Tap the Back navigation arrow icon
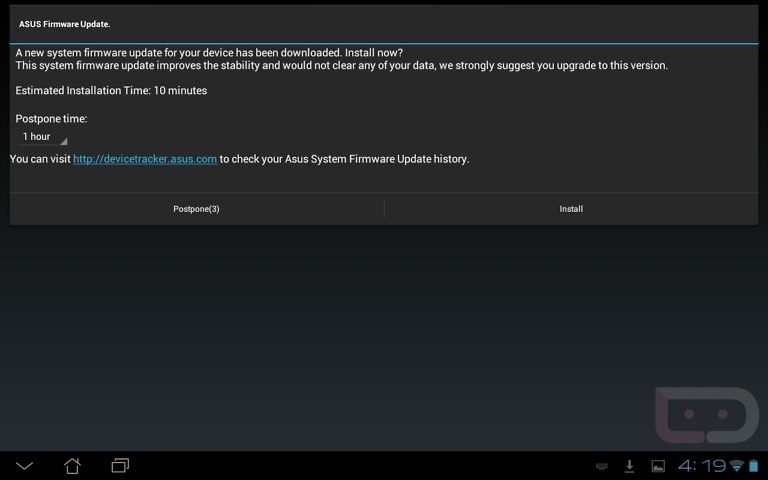 (x=24, y=465)
